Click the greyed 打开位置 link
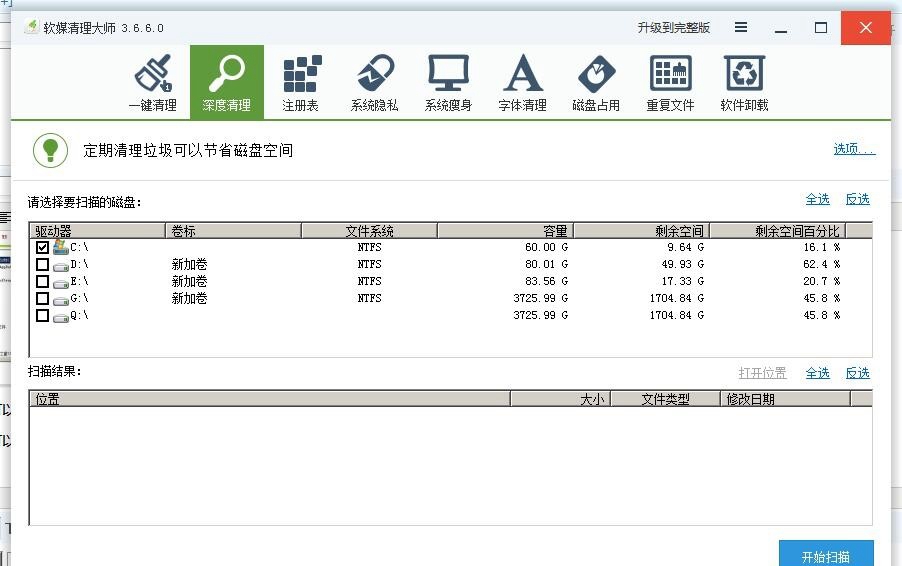The height and width of the screenshot is (566, 902). [x=762, y=373]
